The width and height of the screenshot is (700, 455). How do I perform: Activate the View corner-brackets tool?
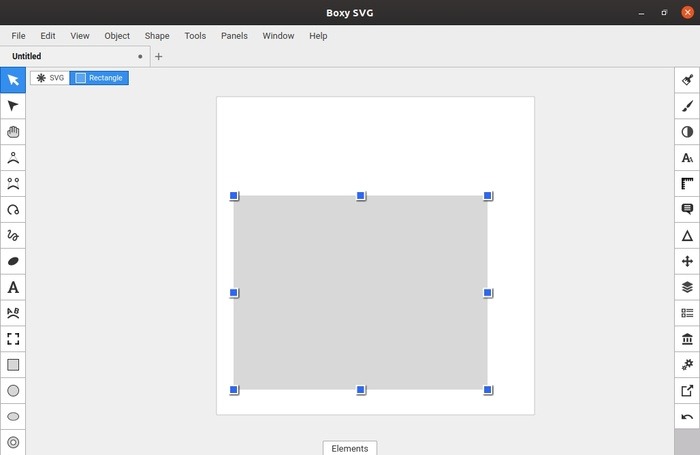point(13,339)
